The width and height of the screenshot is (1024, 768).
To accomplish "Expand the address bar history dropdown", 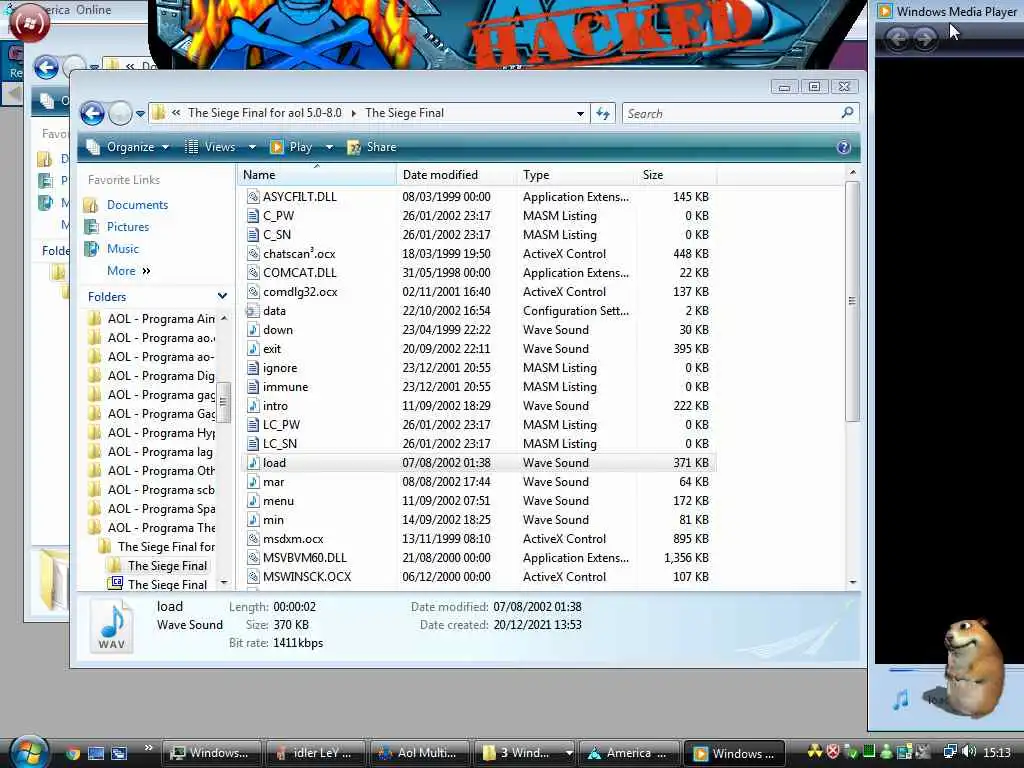I will [x=580, y=114].
